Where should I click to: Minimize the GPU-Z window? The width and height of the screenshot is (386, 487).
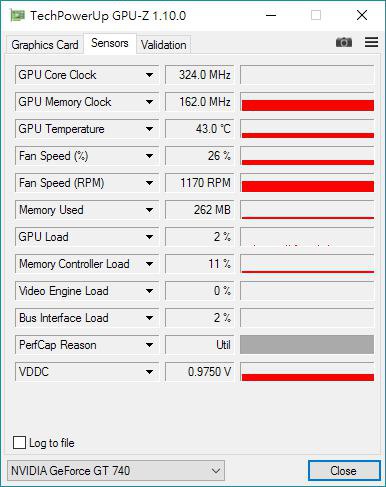[271, 15]
